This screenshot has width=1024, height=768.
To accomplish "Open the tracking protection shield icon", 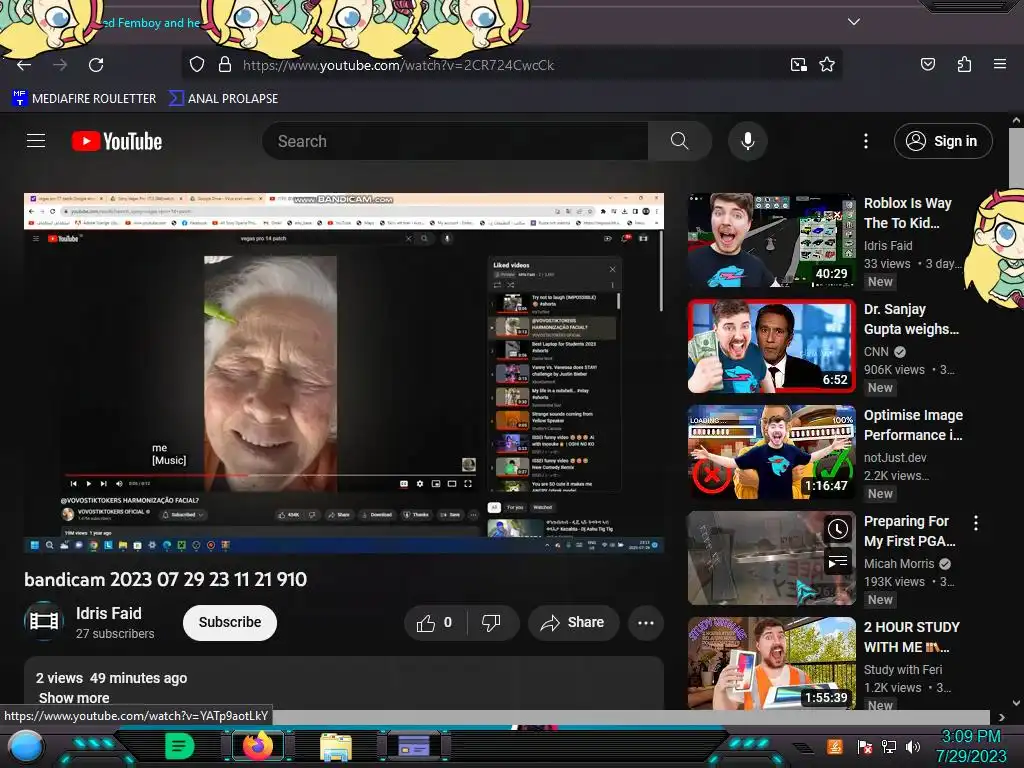I will click(x=197, y=65).
